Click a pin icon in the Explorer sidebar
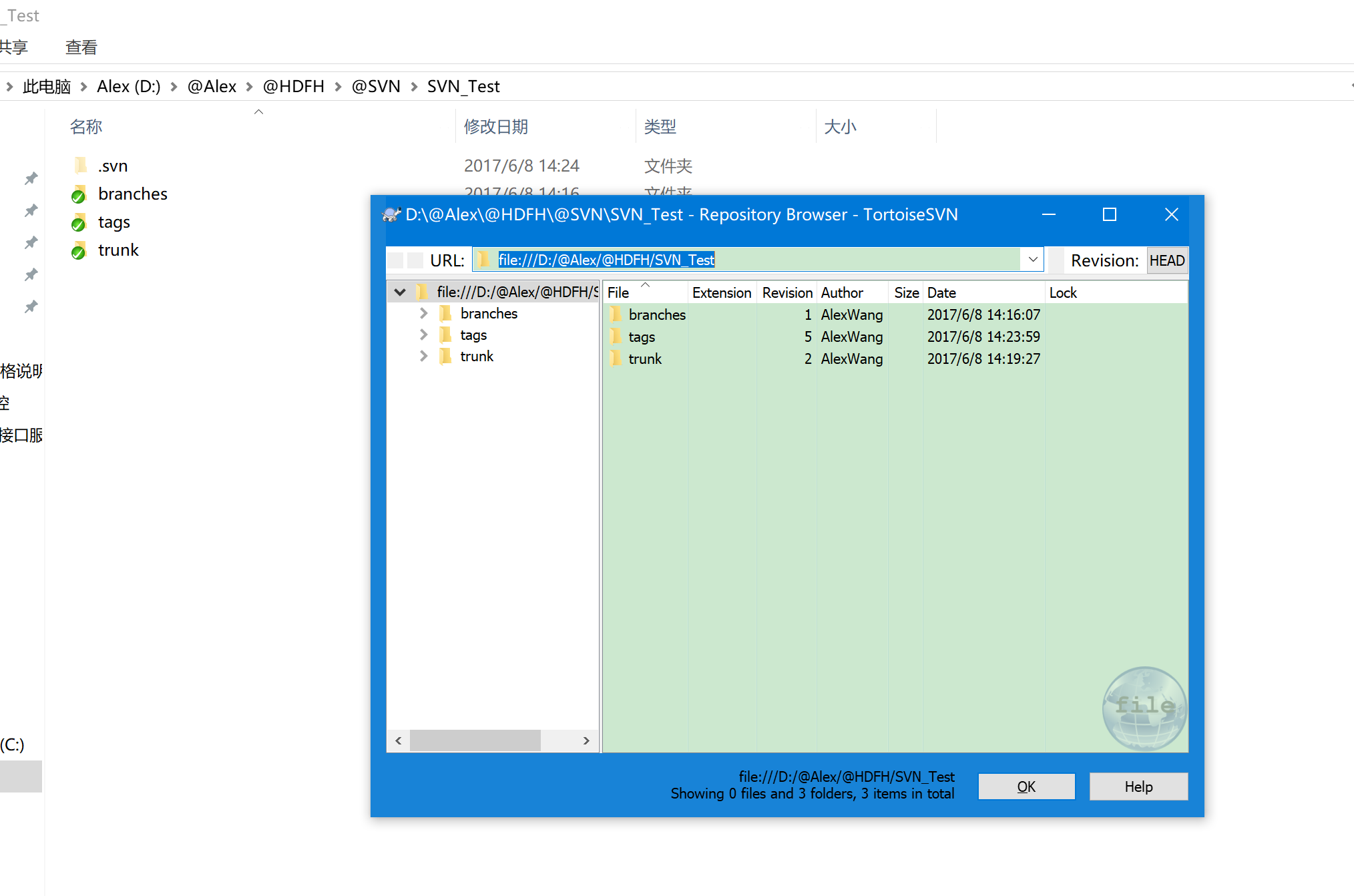Image resolution: width=1354 pixels, height=896 pixels. 31,178
